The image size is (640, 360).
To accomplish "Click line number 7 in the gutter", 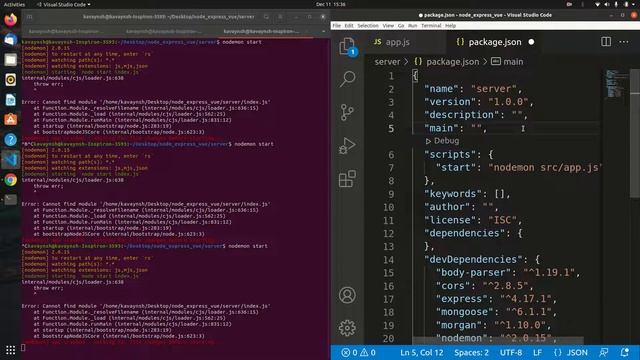I will [391, 168].
